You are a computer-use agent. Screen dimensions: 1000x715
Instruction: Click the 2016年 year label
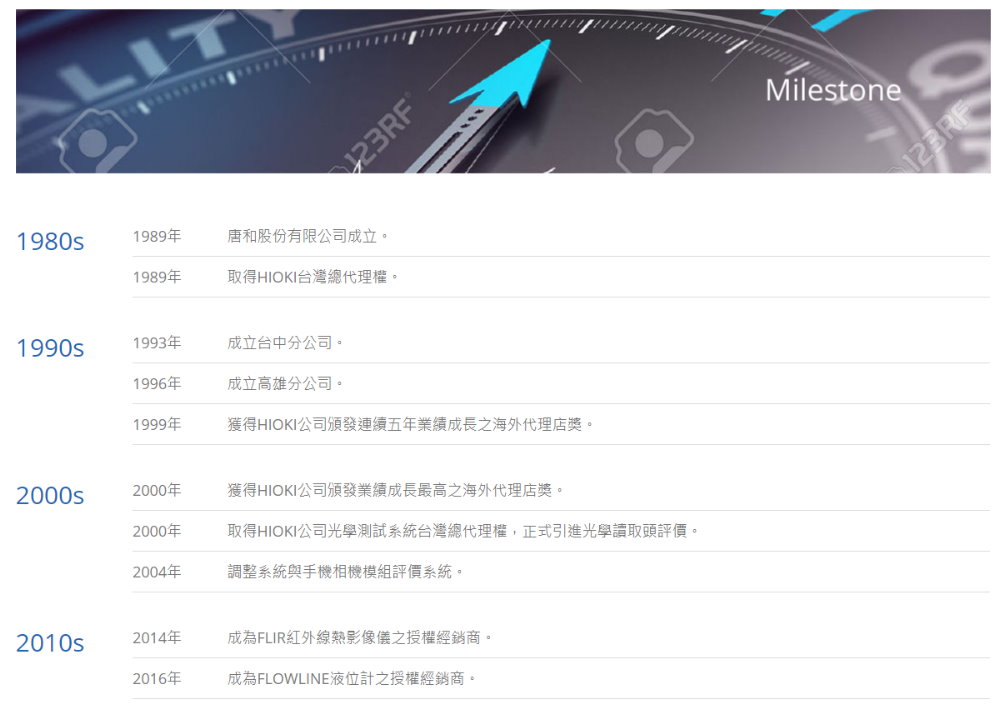[157, 679]
